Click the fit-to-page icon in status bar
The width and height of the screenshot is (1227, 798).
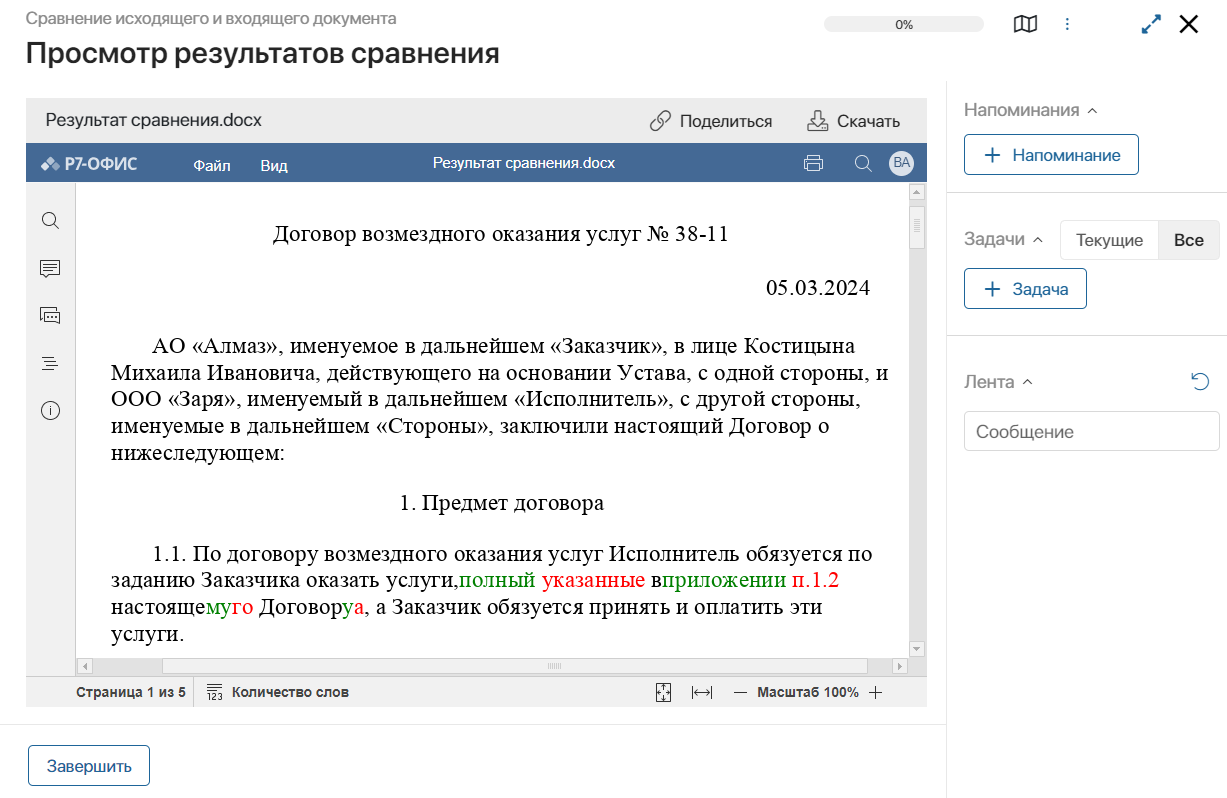pos(663,691)
